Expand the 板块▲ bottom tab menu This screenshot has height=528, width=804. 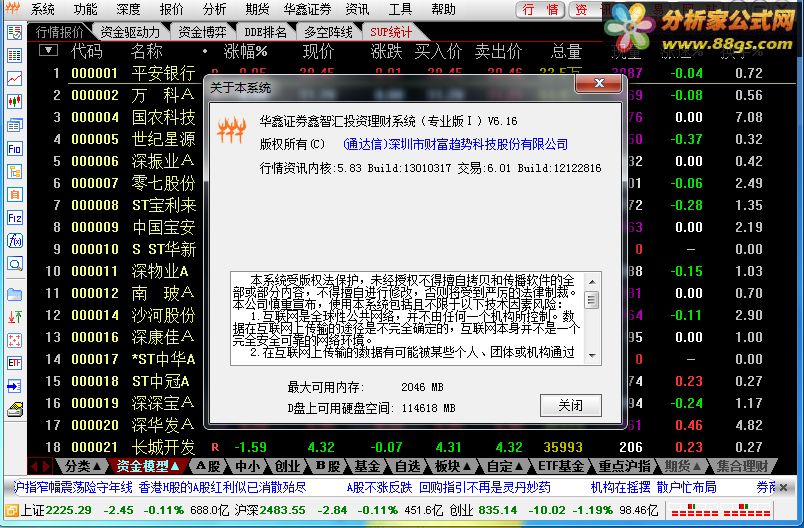coord(453,466)
